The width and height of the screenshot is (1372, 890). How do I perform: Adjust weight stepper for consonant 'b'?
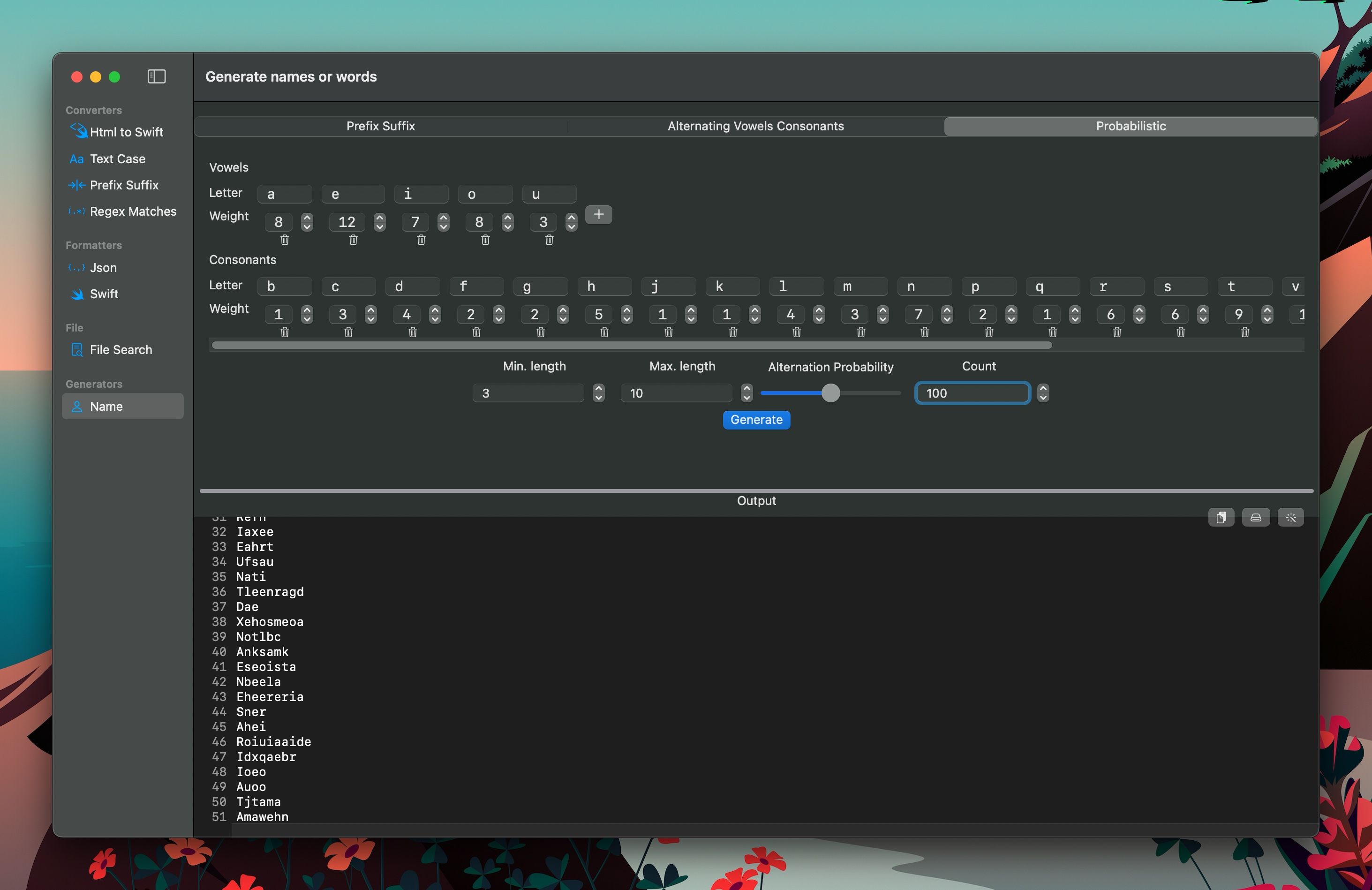(x=307, y=314)
